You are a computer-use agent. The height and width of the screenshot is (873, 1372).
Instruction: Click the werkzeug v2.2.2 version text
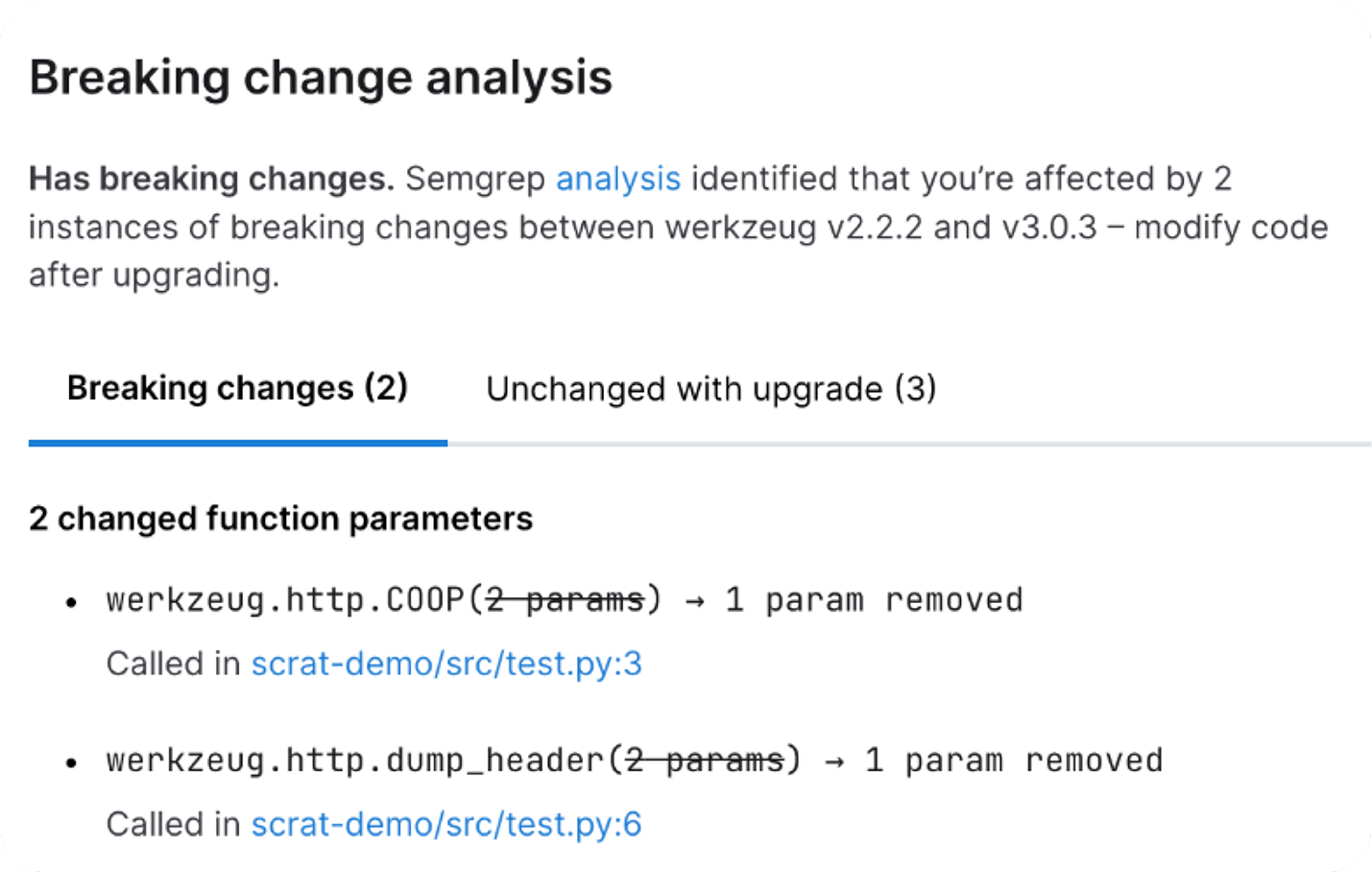click(x=794, y=228)
